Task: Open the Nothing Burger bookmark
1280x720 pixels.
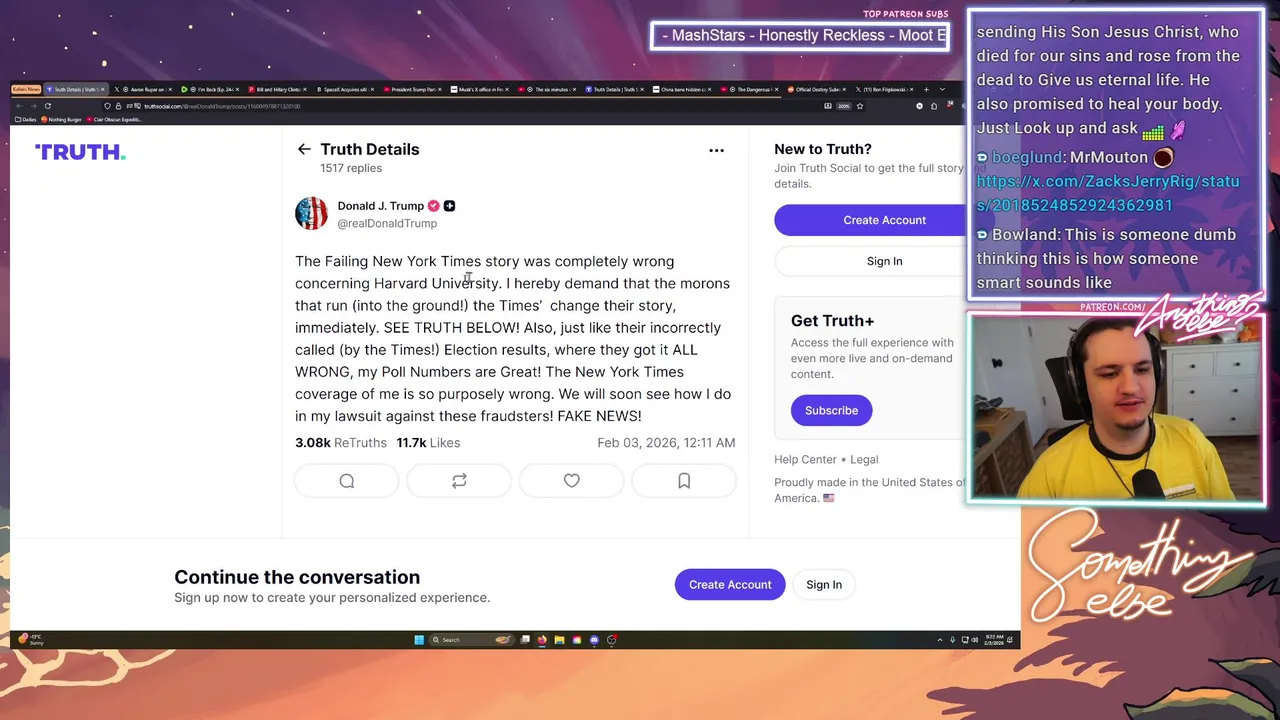Action: click(x=61, y=119)
